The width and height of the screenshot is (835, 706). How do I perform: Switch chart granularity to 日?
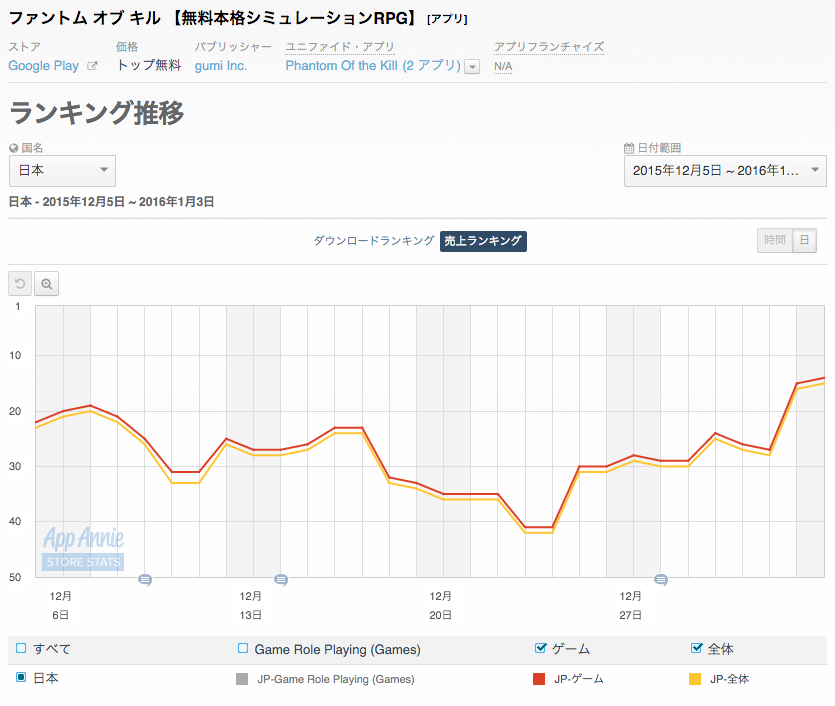click(805, 240)
